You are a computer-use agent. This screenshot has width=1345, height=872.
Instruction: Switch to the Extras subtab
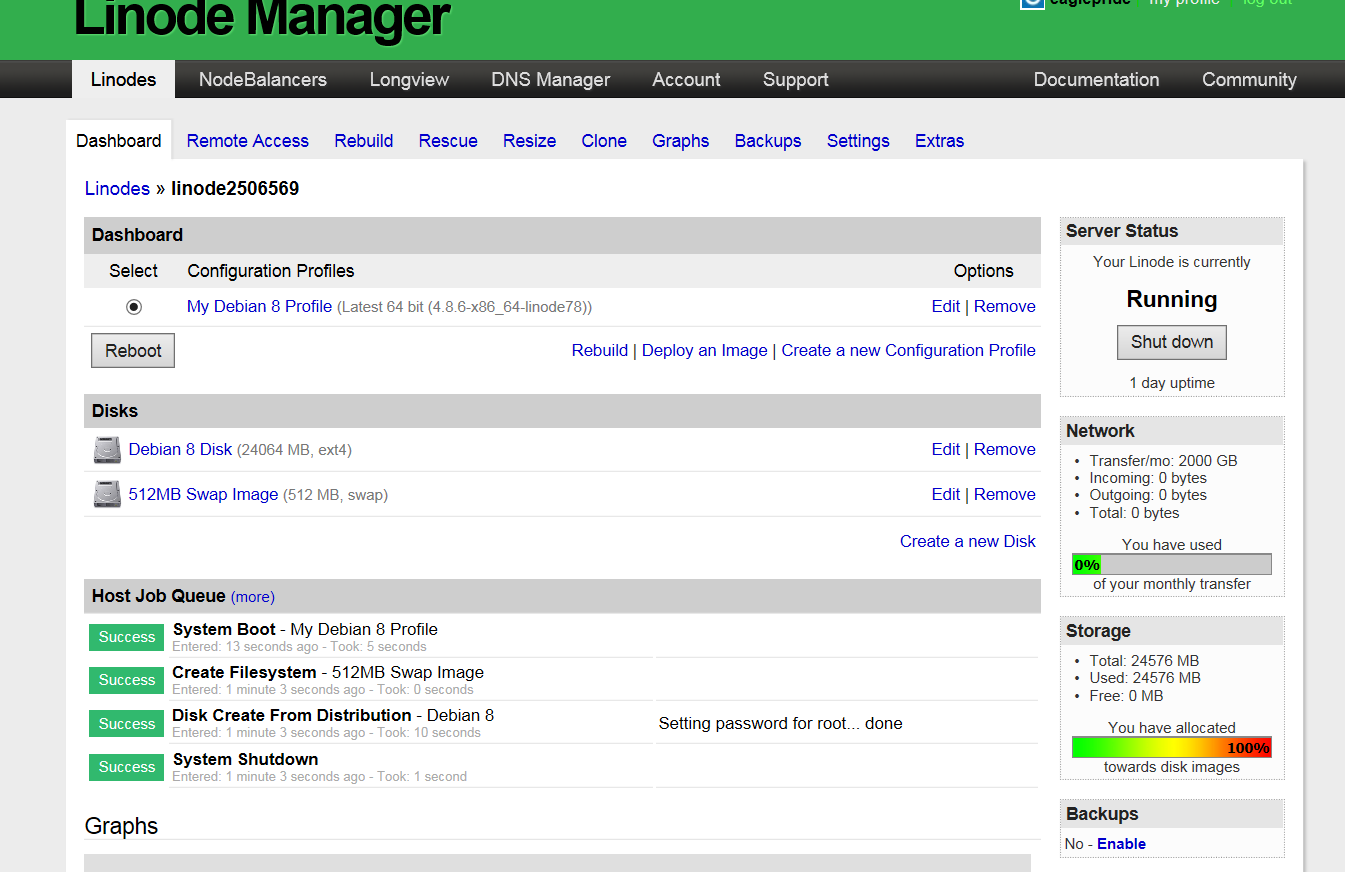pos(939,141)
